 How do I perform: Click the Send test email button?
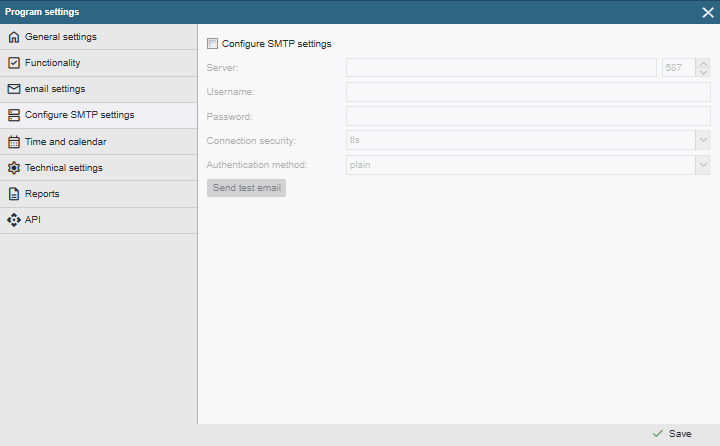(x=247, y=188)
